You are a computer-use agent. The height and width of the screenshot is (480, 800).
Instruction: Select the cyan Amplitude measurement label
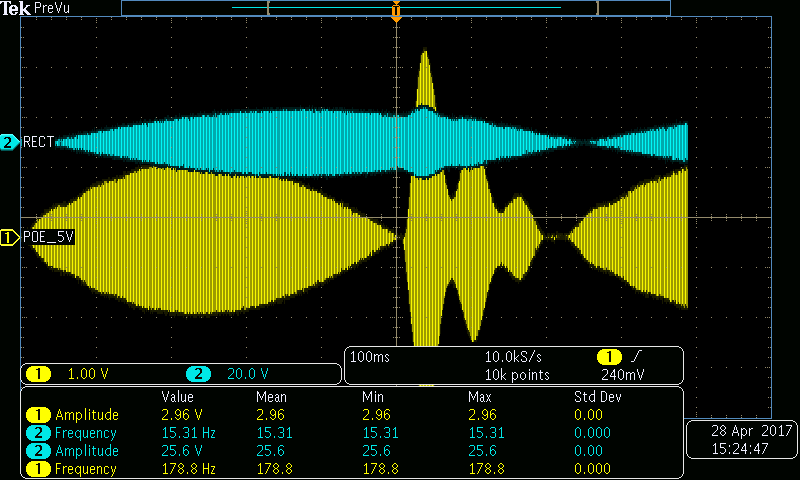87,451
